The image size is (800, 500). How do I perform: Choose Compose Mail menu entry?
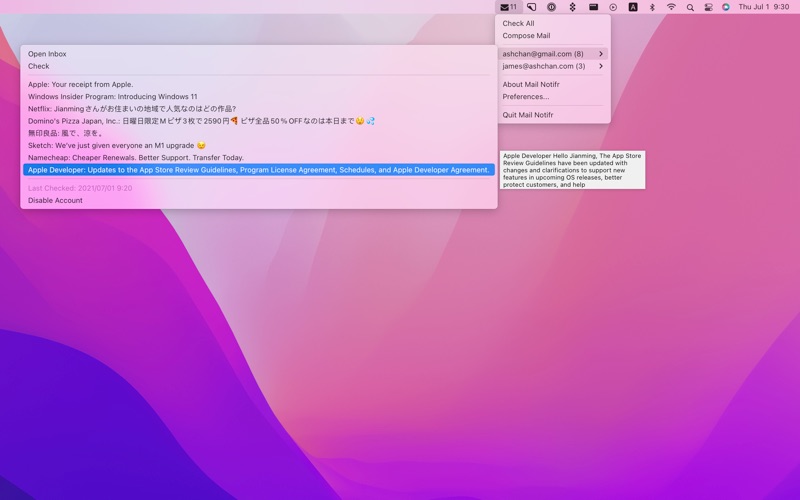point(526,36)
